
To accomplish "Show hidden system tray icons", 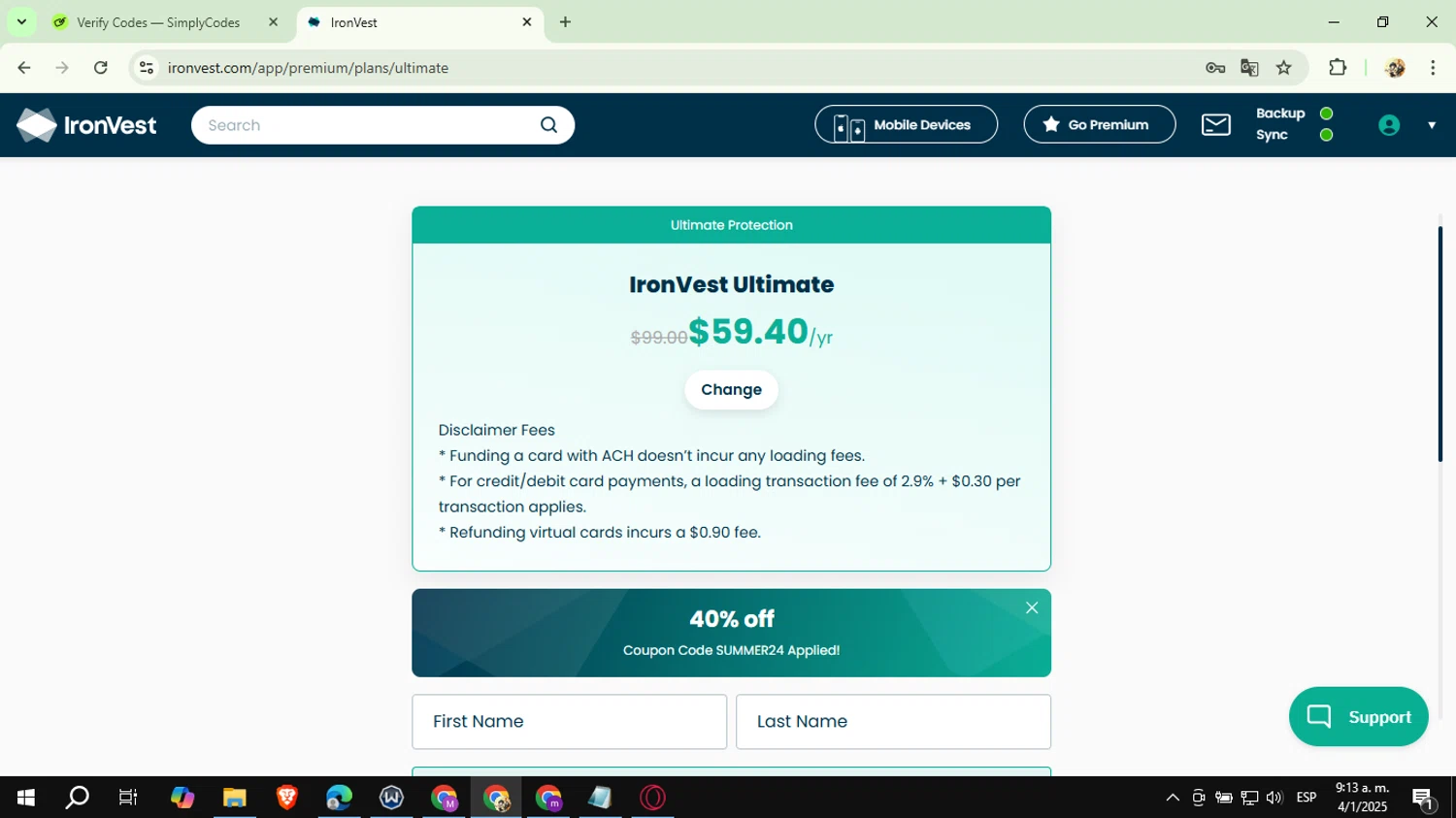I will point(1173,798).
